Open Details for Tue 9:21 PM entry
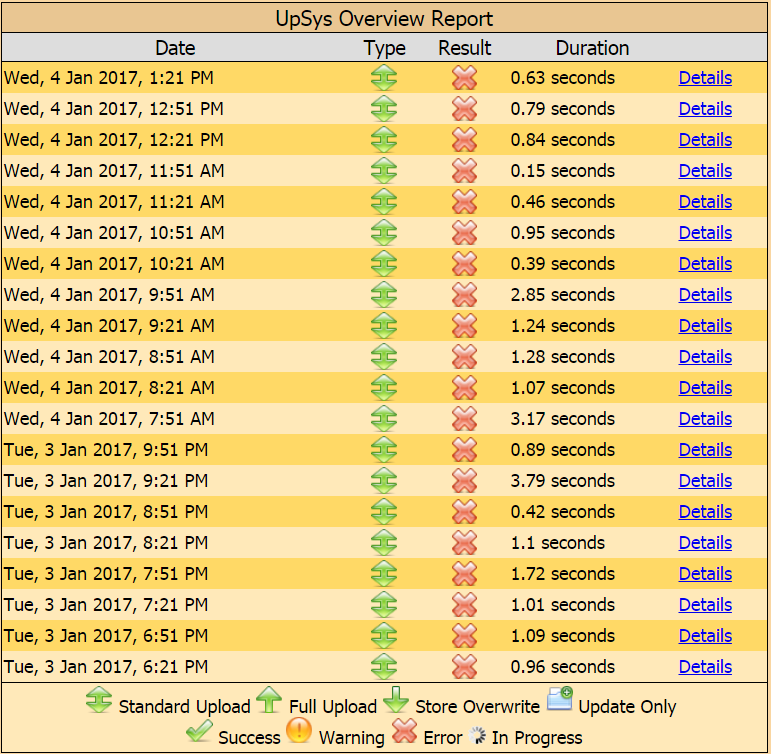The height and width of the screenshot is (754, 771). point(705,481)
